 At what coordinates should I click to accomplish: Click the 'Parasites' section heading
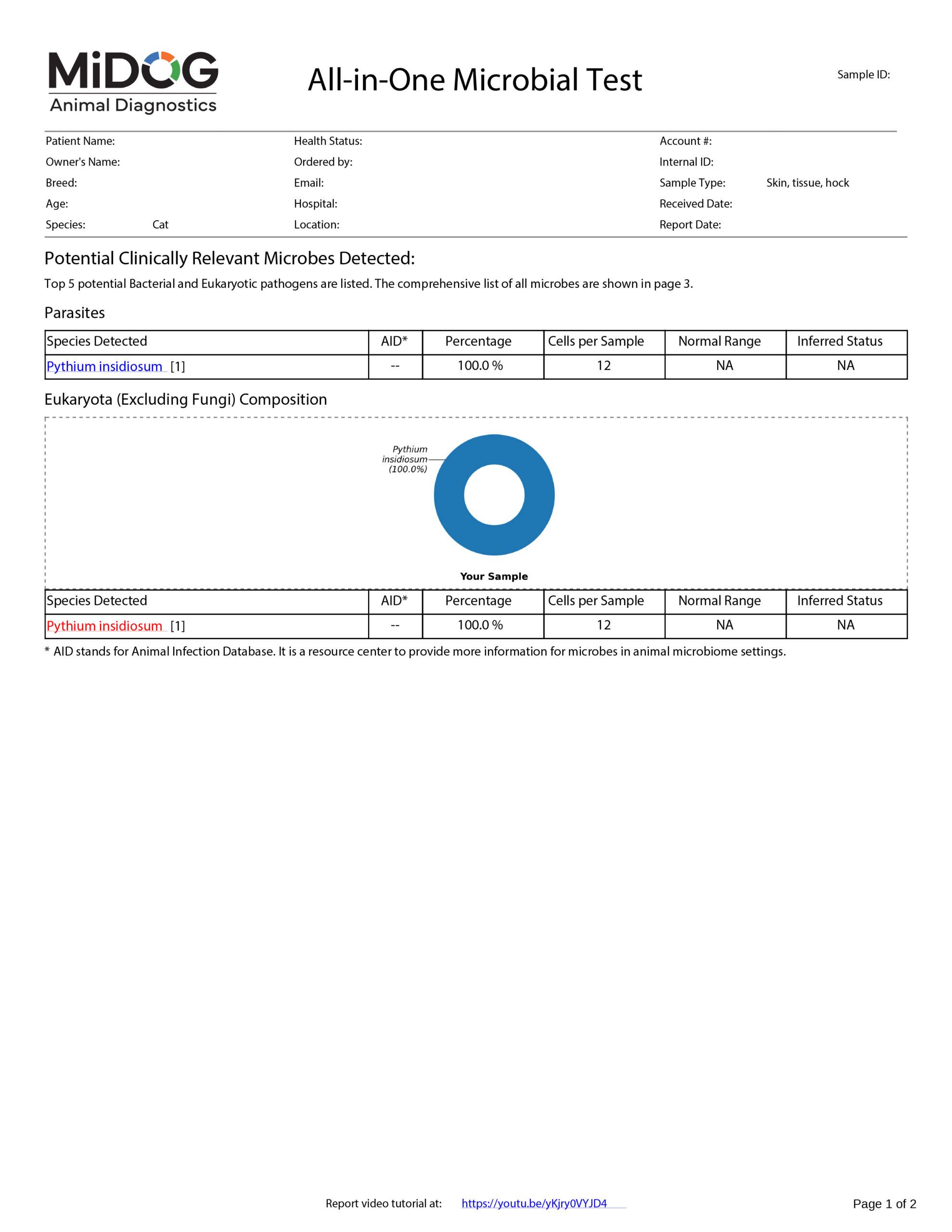[75, 312]
